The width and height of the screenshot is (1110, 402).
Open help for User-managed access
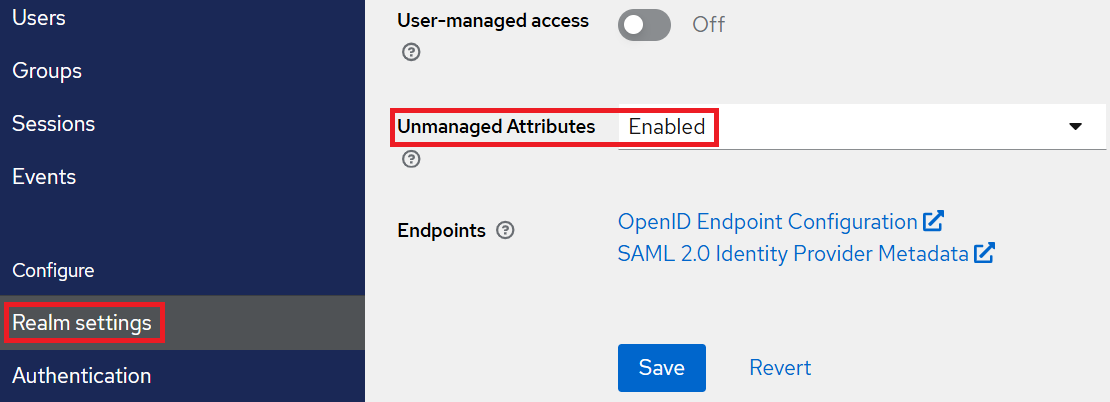click(411, 52)
